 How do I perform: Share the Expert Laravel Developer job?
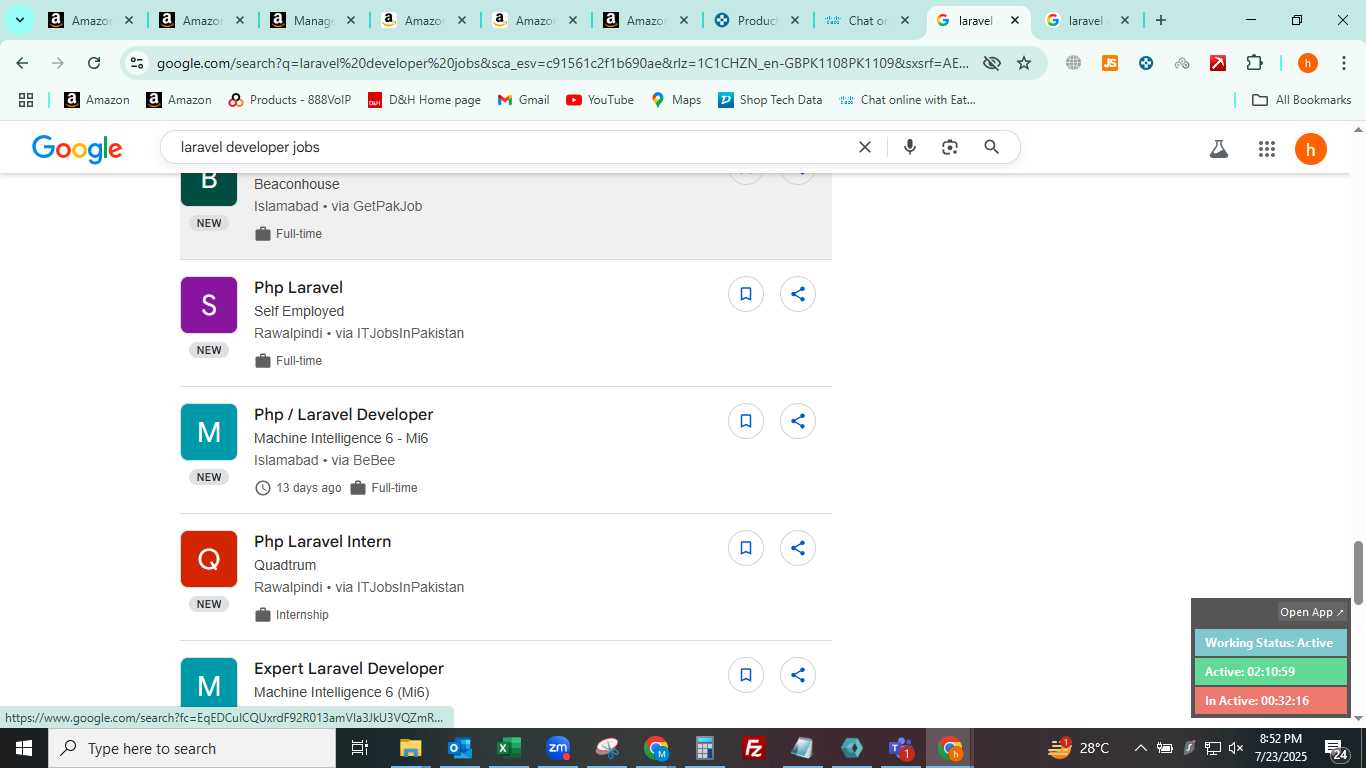click(798, 675)
